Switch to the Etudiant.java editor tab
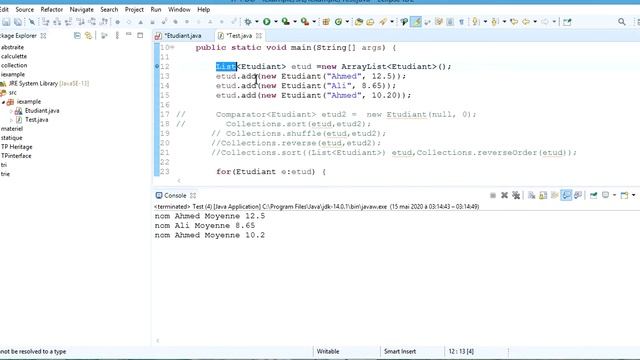 click(182, 36)
